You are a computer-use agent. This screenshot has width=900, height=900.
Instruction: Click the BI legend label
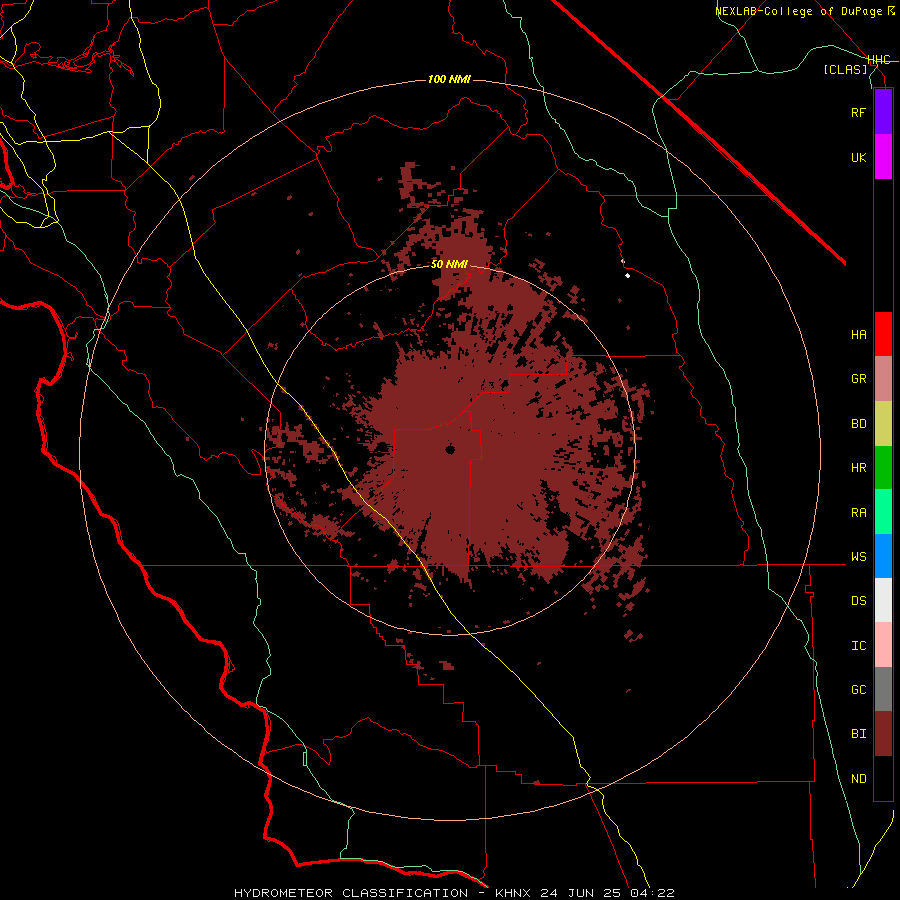tap(858, 734)
